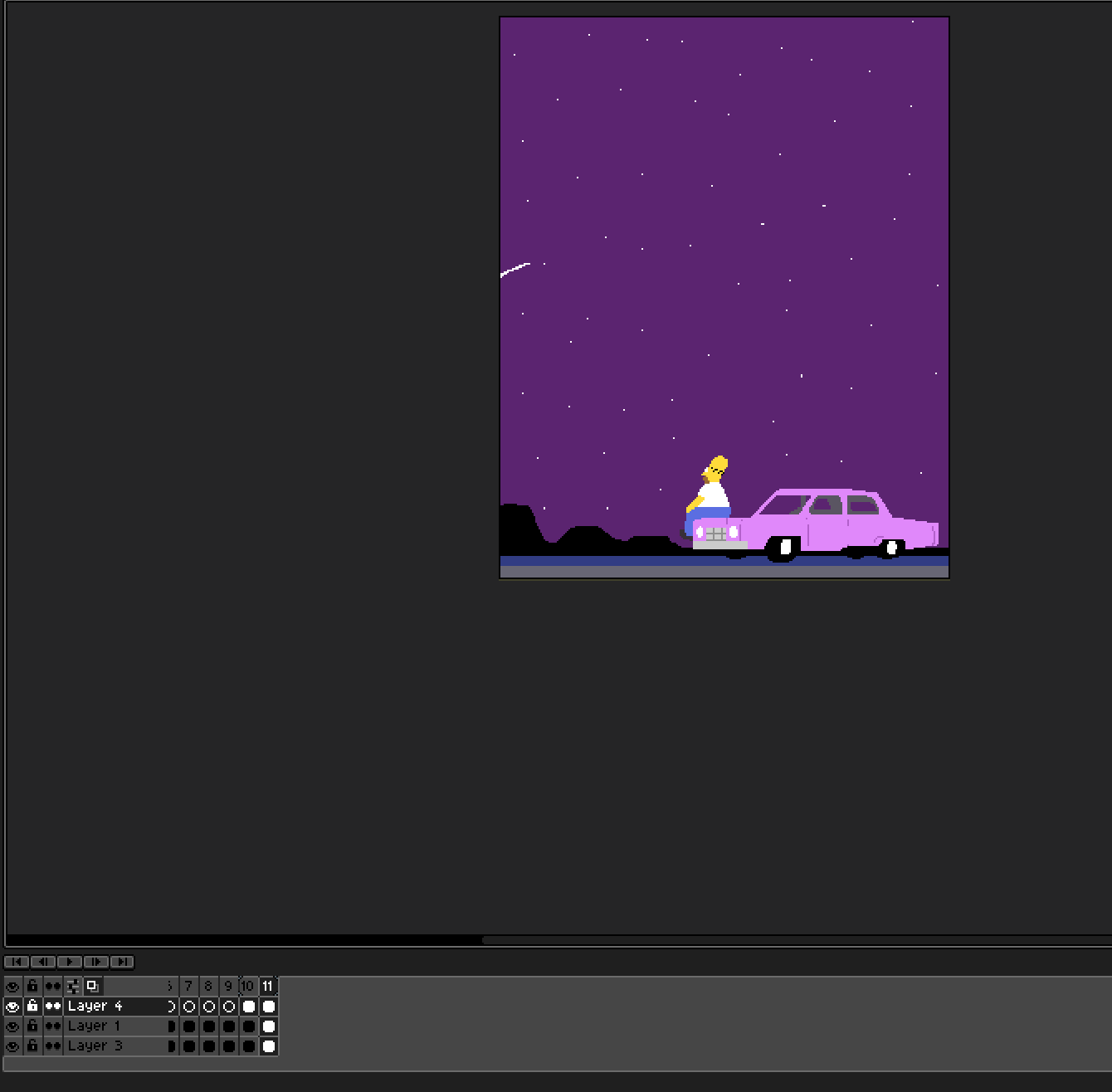Select Layer 3 cel at frame 10

(x=249, y=1046)
